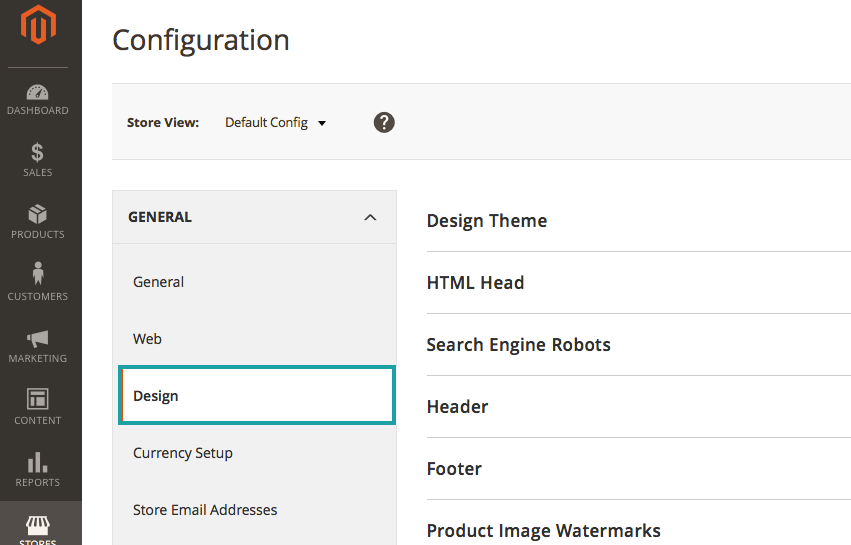Select the Currency Setup tab
The image size is (851, 545).
point(183,453)
